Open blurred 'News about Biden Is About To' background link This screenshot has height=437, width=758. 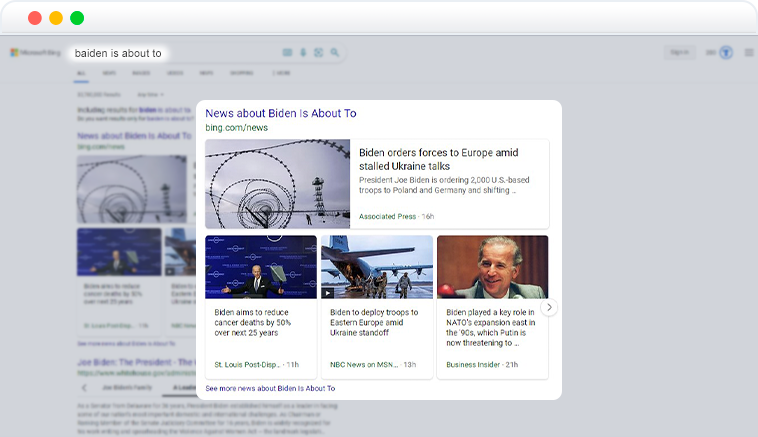point(134,136)
